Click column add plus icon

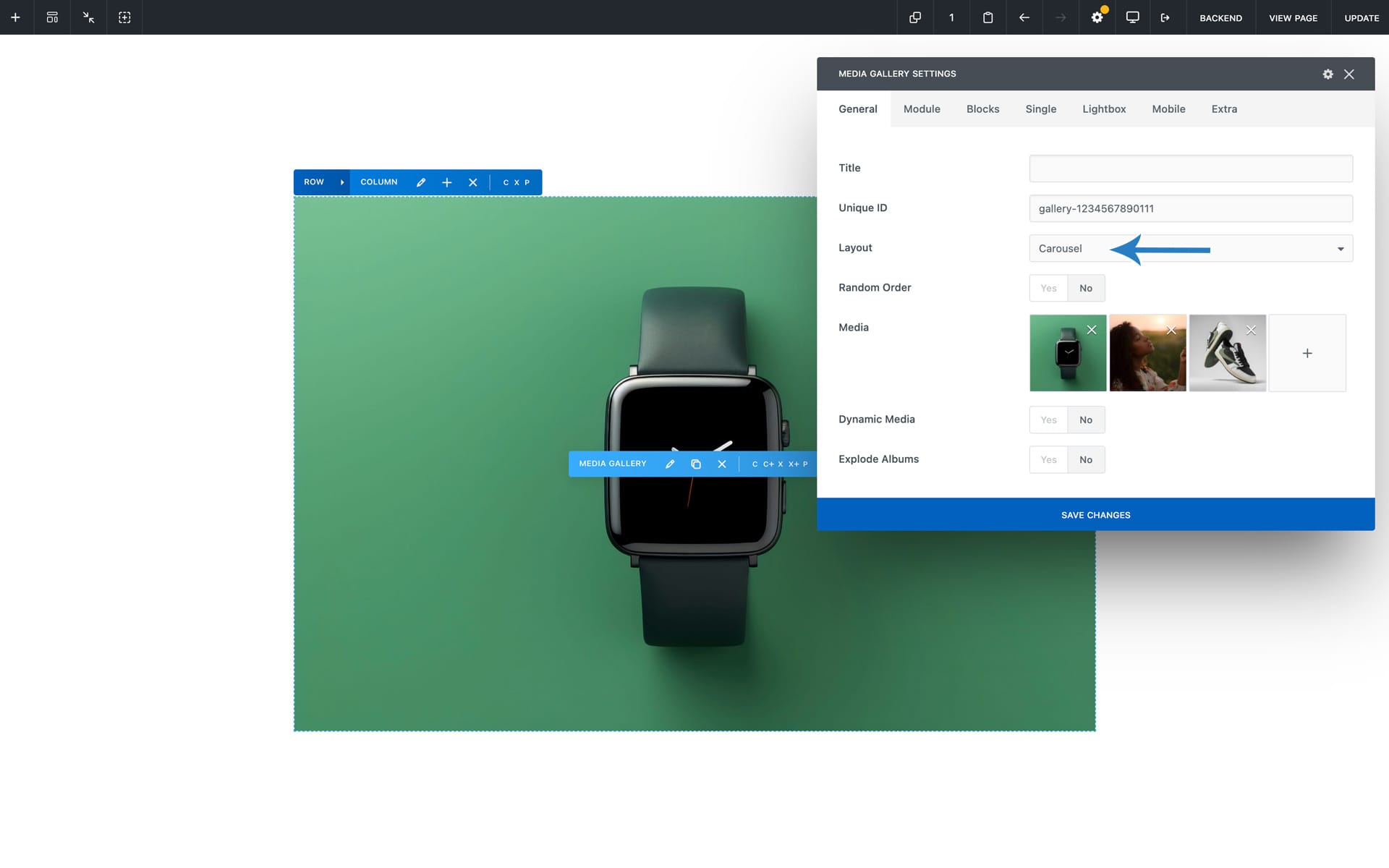pyautogui.click(x=447, y=182)
